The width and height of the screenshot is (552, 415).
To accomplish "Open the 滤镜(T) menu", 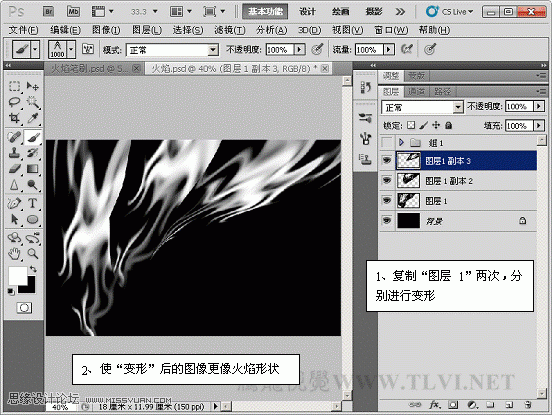I will [x=230, y=30].
